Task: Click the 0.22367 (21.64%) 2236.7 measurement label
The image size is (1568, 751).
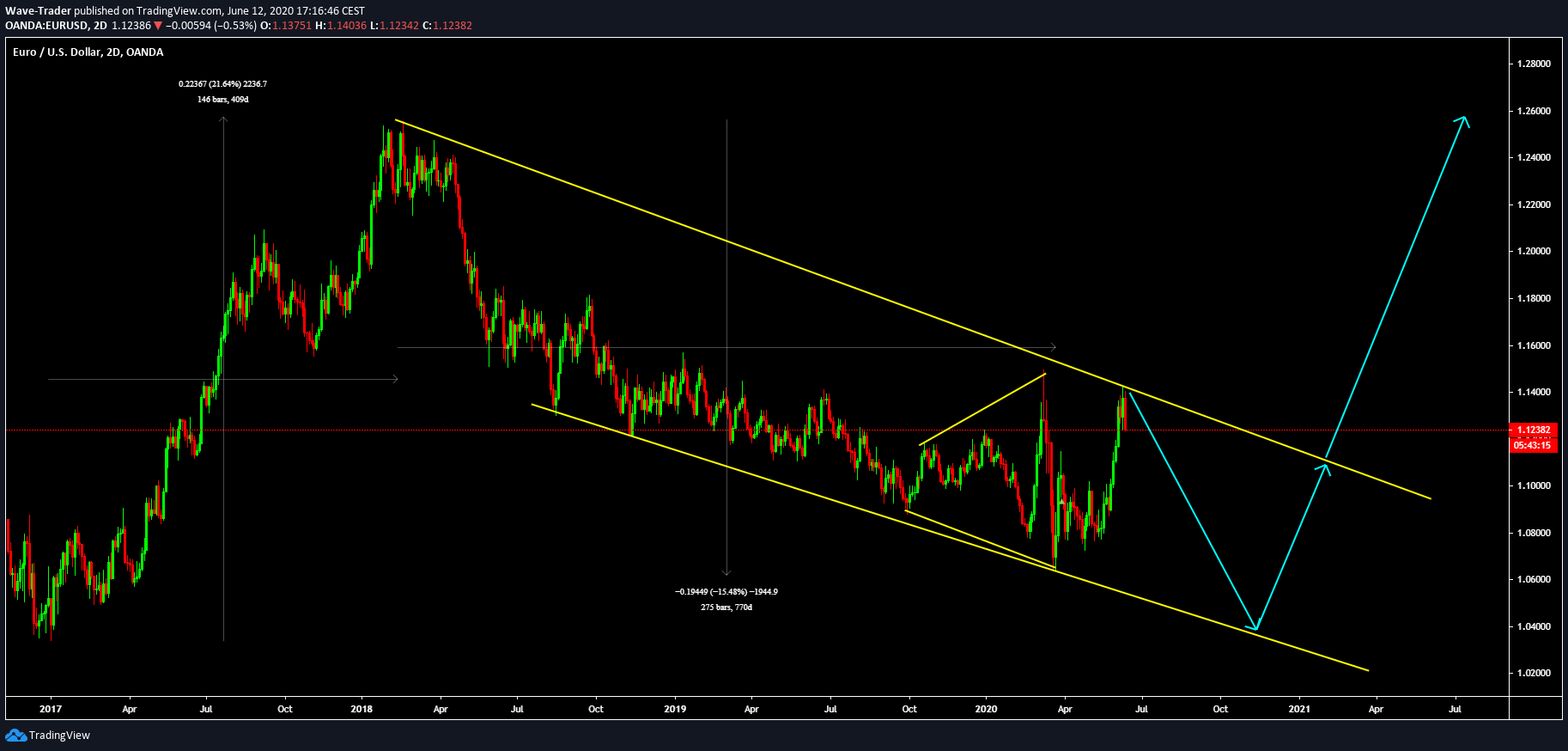Action: coord(222,84)
